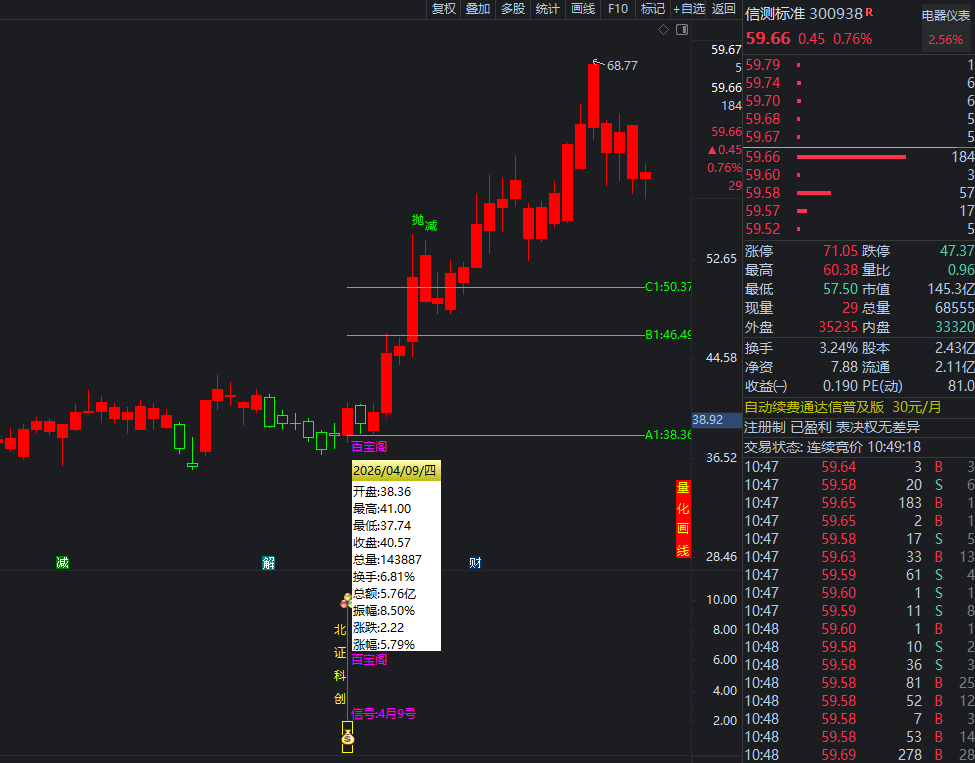Click the 财 marker on the timeline
The width and height of the screenshot is (975, 763).
point(475,563)
